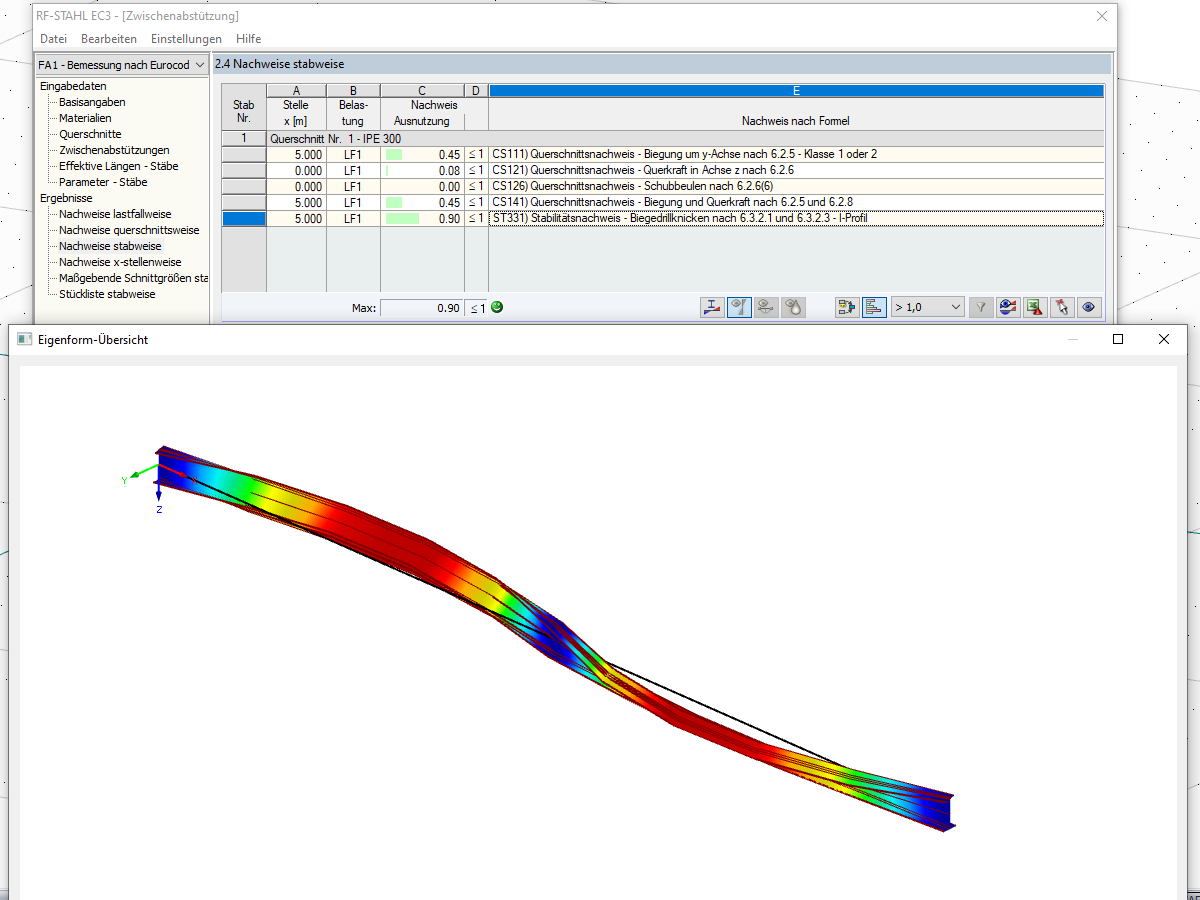
Task: Click the Eingabedaten tree heading
Action: pyautogui.click(x=73, y=86)
